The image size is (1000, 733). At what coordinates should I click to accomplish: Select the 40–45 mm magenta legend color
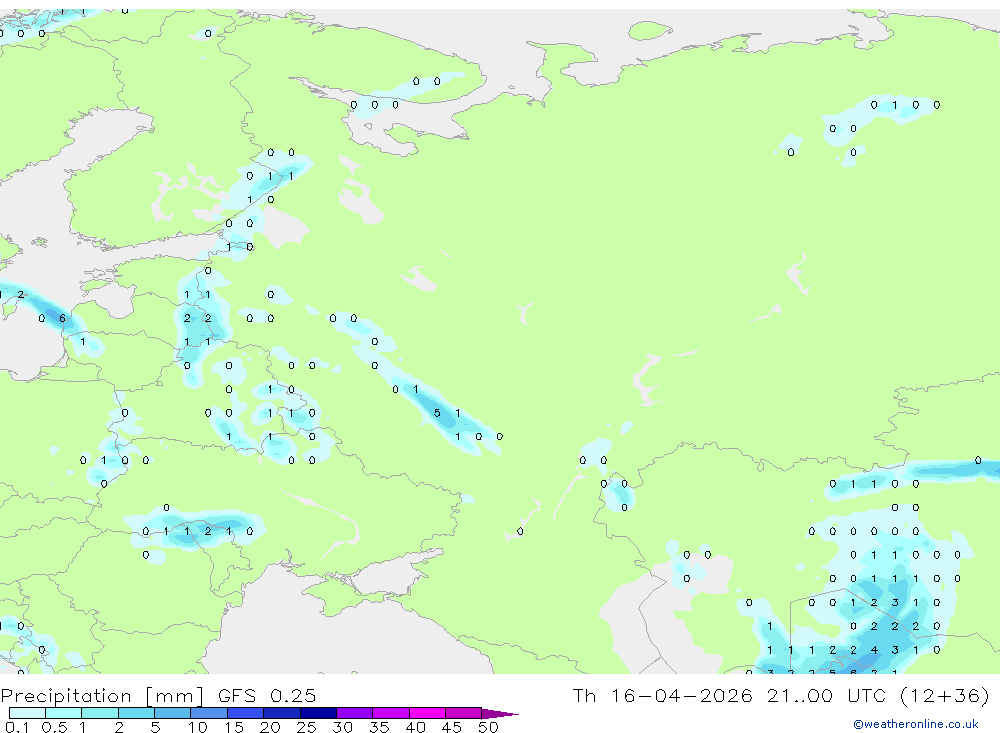pos(427,713)
